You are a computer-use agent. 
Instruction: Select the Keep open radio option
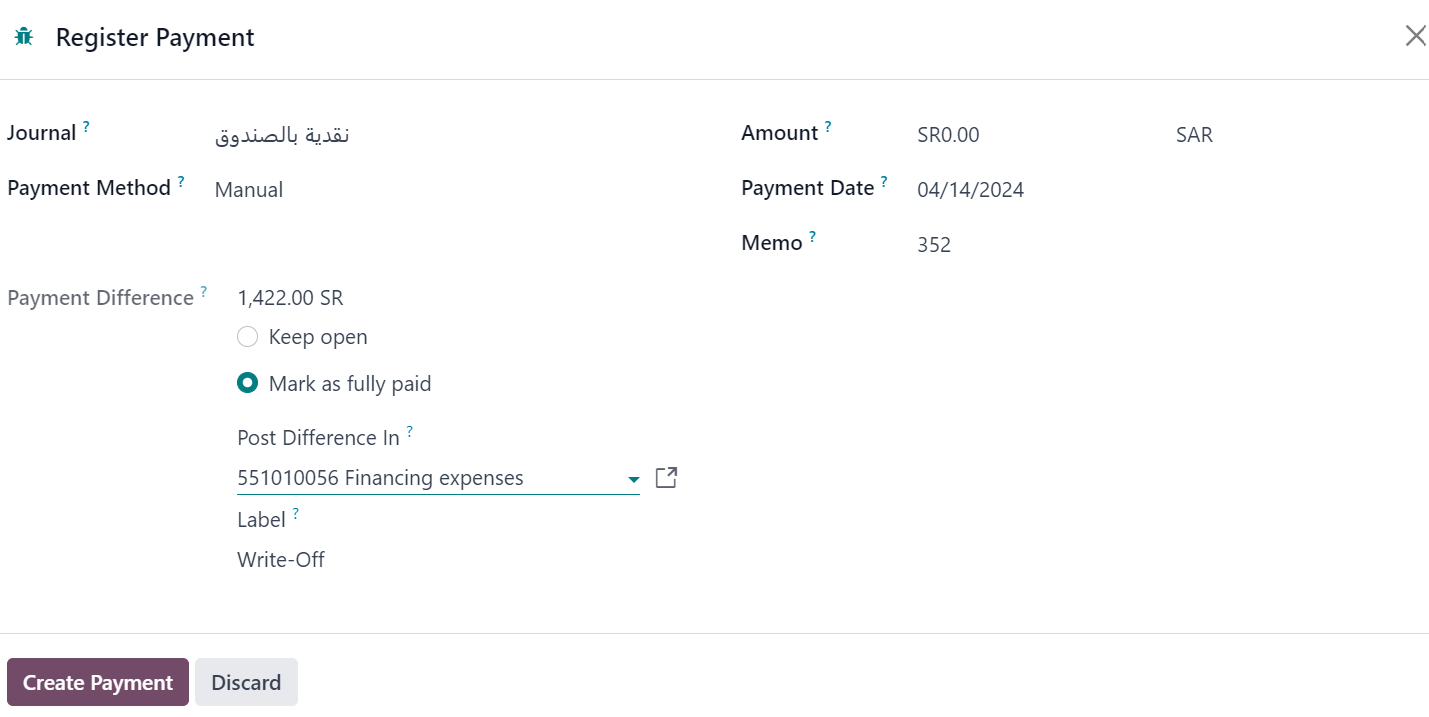point(248,337)
